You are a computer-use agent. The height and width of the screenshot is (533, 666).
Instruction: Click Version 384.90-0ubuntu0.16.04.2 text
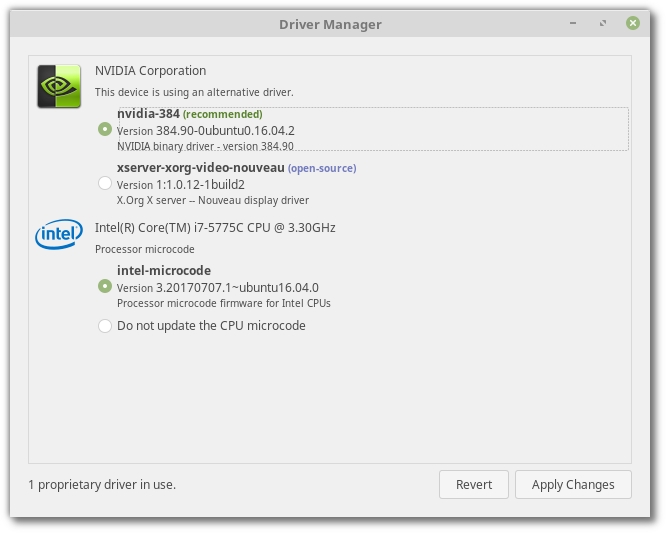pyautogui.click(x=206, y=131)
